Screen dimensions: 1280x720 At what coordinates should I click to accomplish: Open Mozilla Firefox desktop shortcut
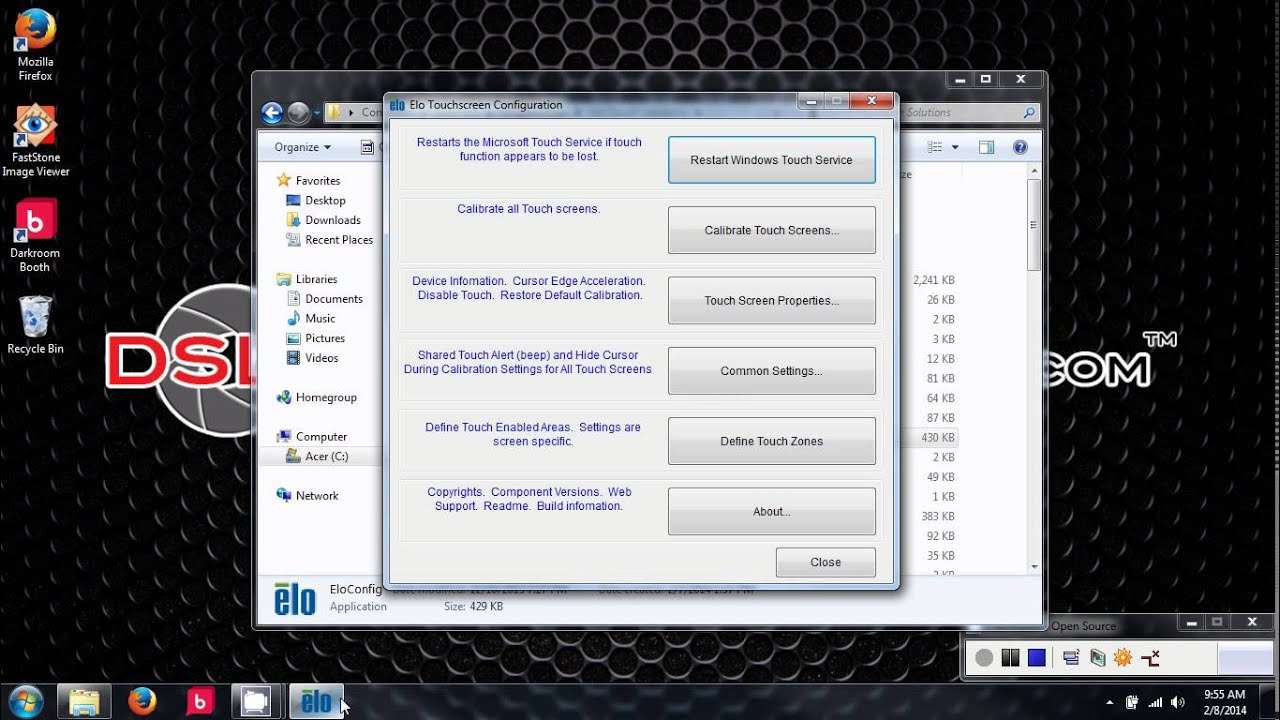click(35, 45)
